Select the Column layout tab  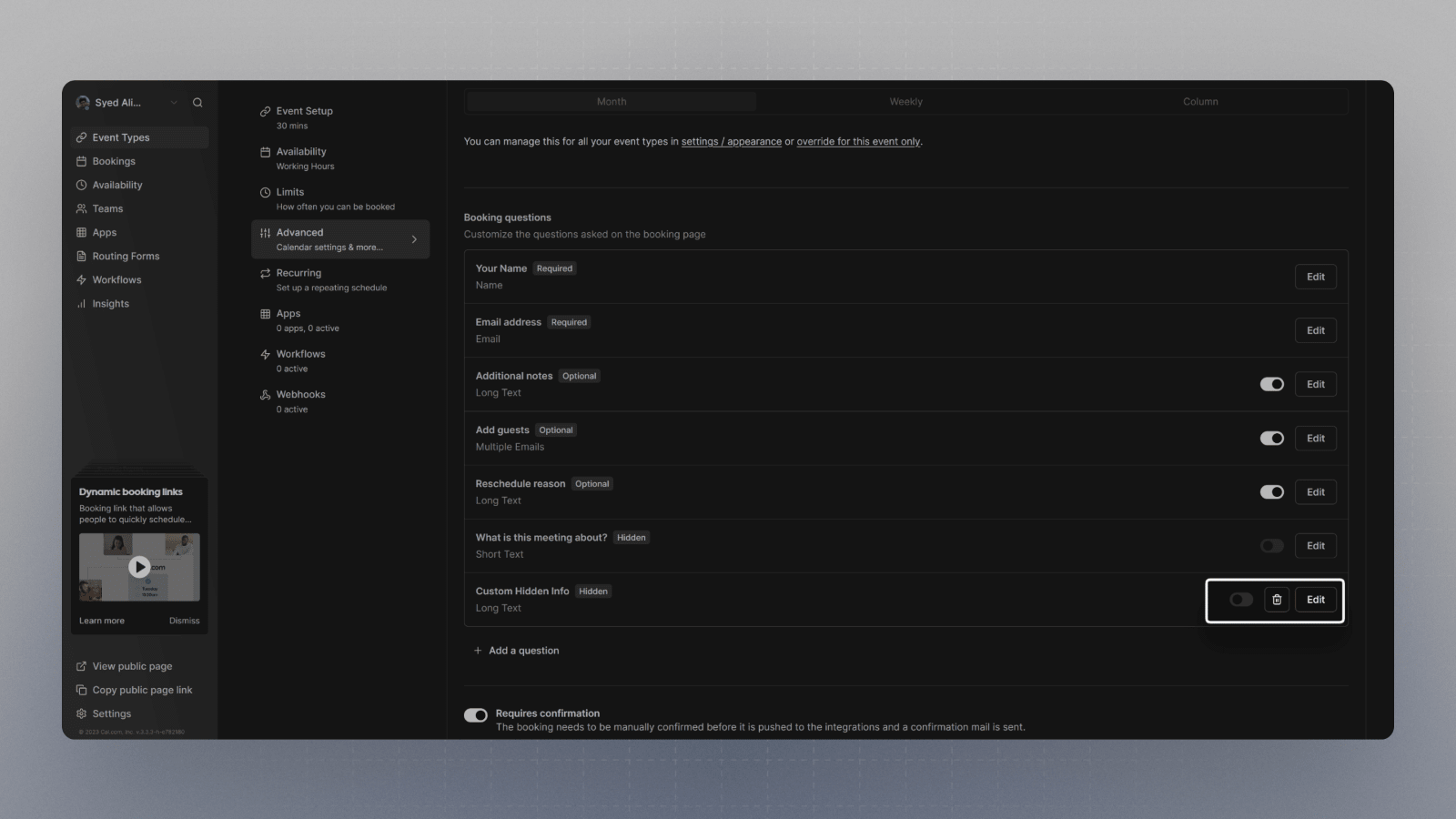tap(1200, 102)
